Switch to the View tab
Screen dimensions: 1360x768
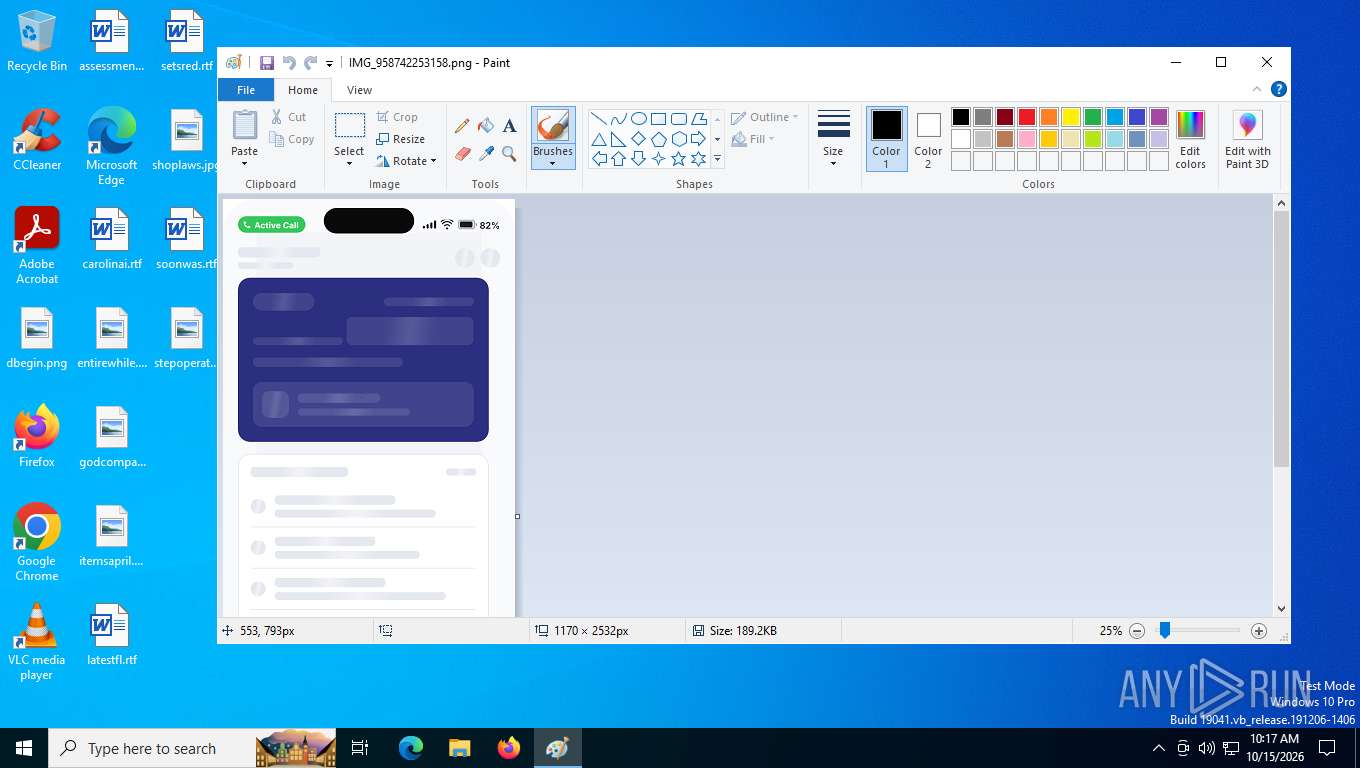coord(359,90)
